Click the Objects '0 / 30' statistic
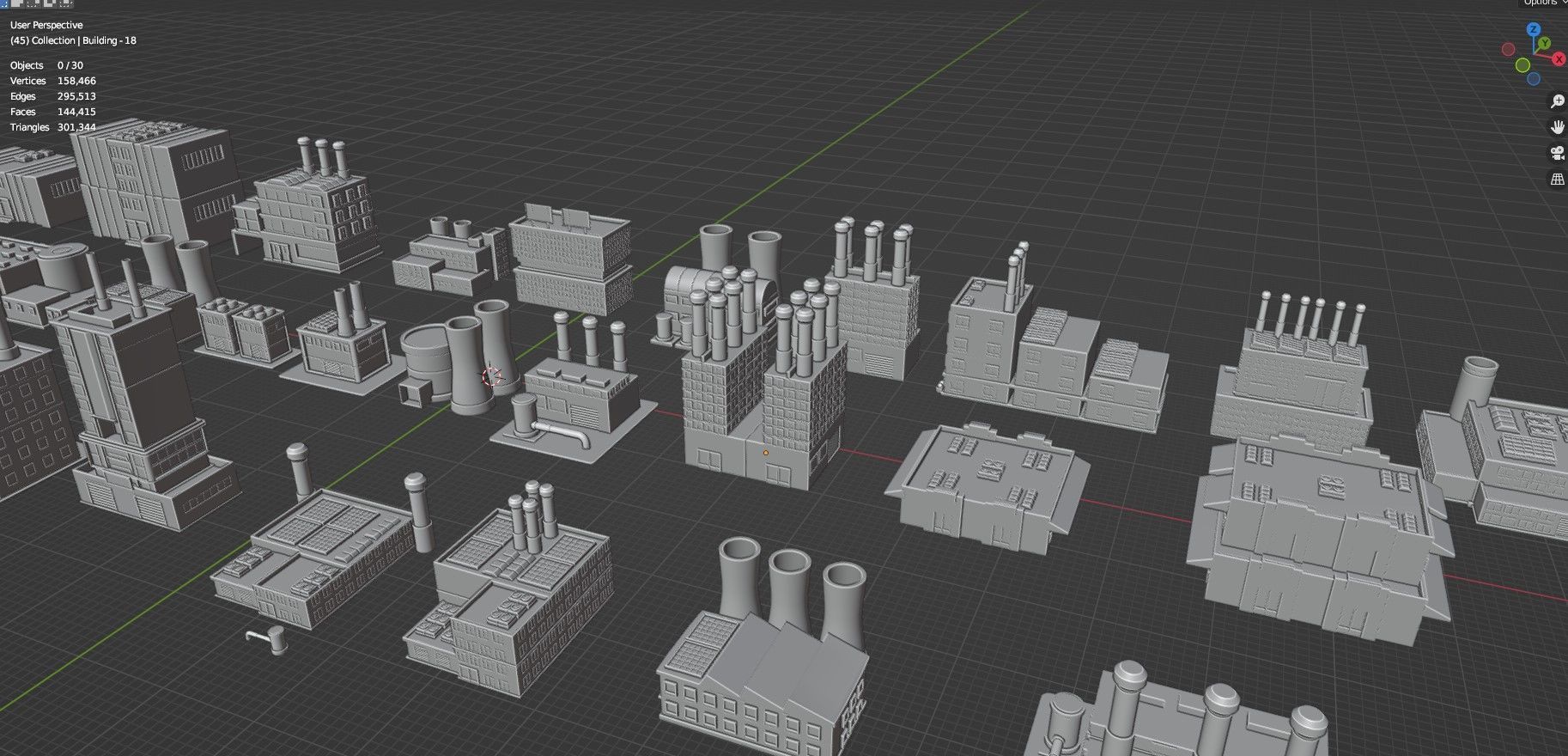 [x=70, y=65]
